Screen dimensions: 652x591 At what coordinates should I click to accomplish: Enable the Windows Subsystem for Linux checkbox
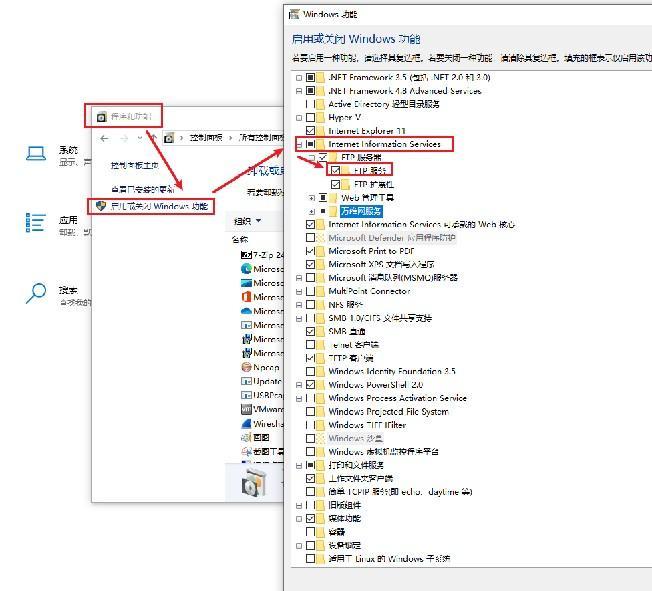310,559
